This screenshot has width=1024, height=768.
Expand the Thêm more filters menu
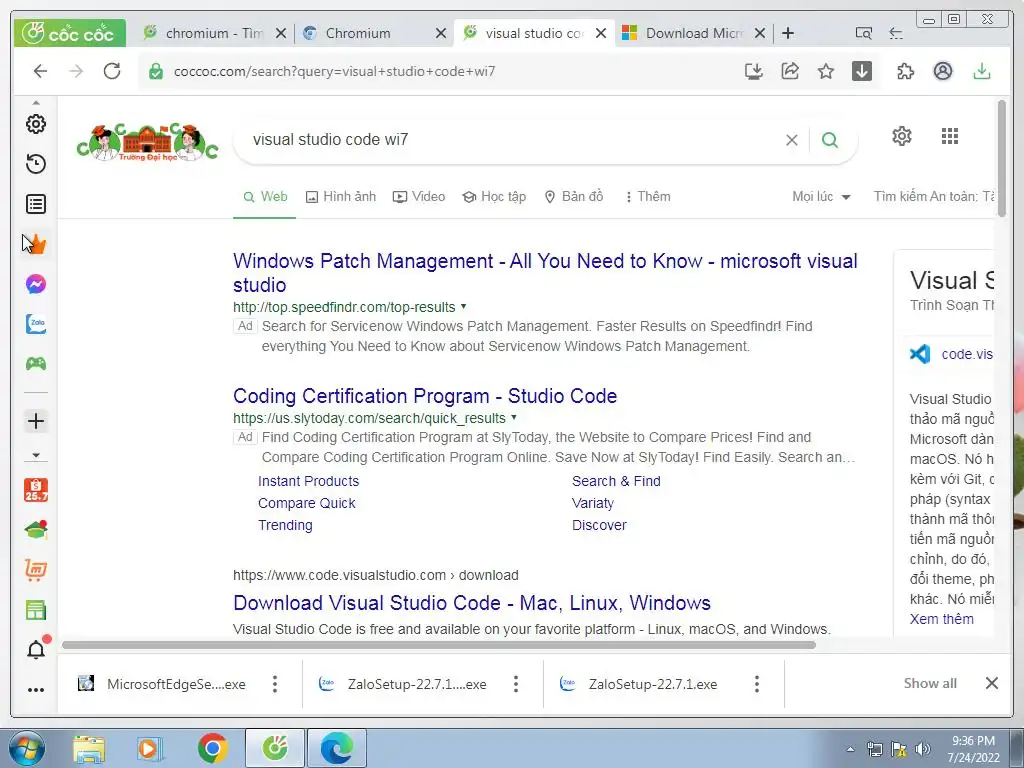point(647,197)
